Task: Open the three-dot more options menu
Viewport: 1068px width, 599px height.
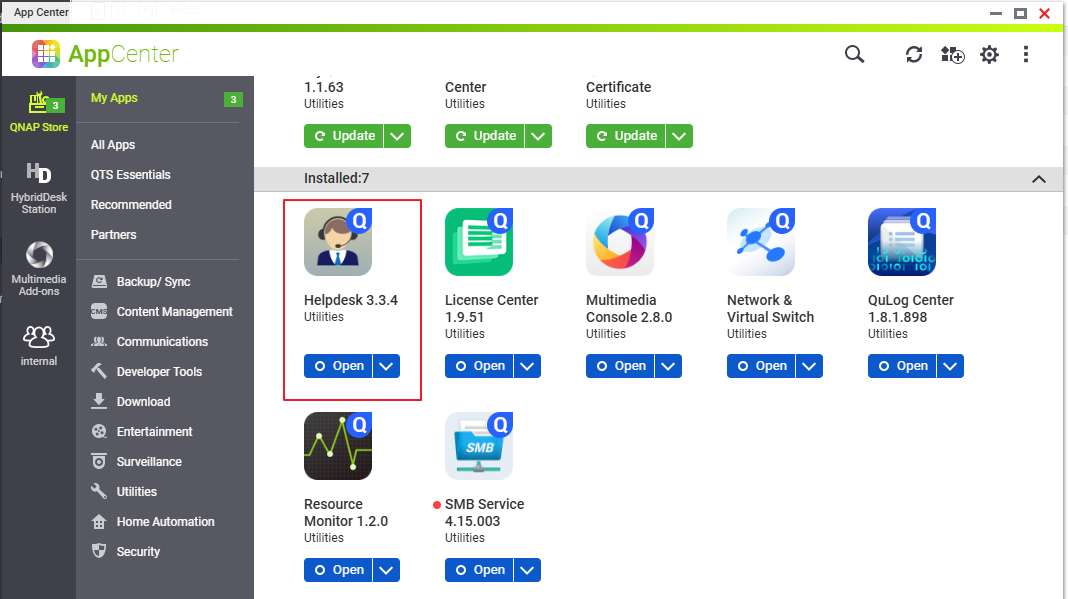Action: coord(1026,55)
